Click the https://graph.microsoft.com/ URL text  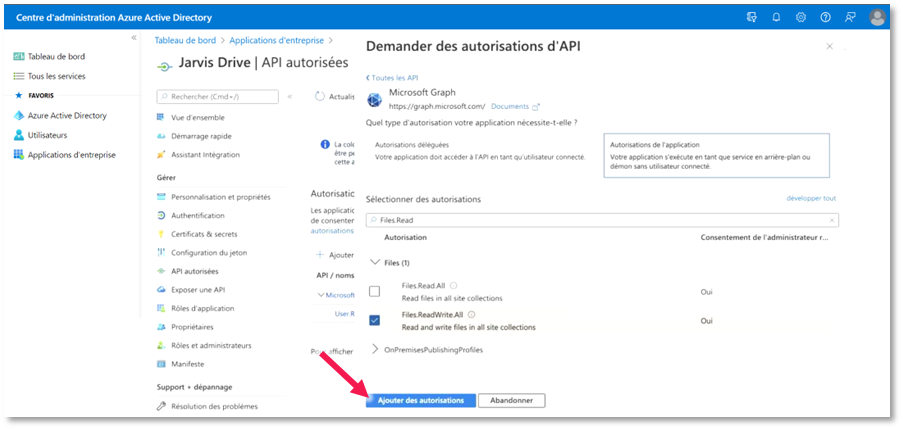[437, 106]
